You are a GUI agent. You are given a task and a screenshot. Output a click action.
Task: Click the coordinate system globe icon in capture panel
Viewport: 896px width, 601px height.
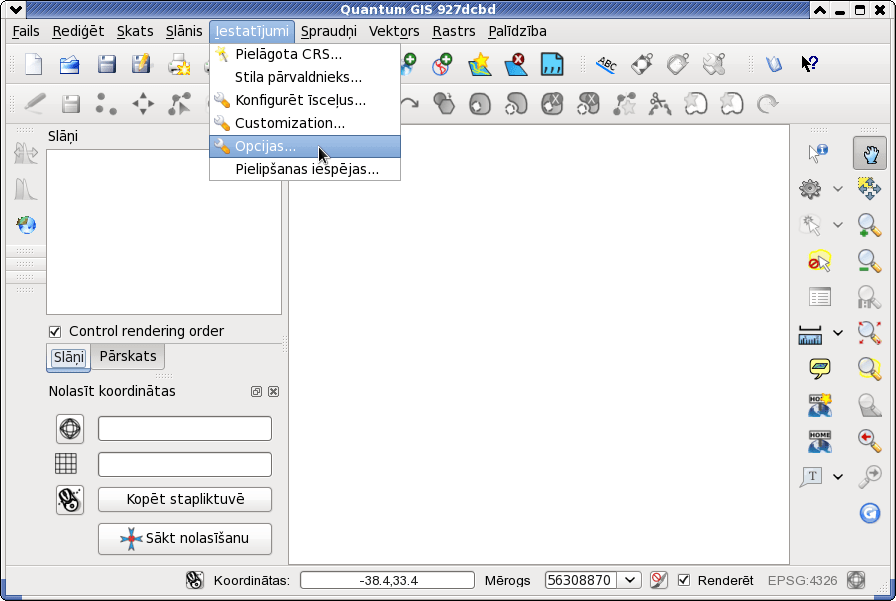pyautogui.click(x=70, y=428)
